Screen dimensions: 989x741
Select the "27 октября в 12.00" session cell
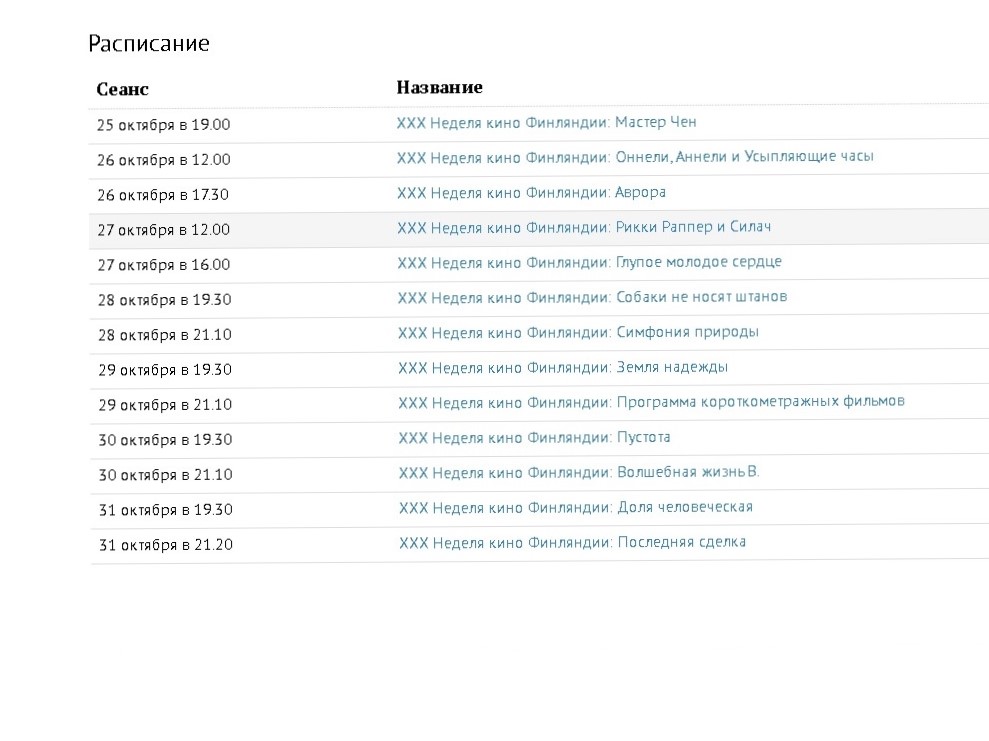(x=163, y=230)
